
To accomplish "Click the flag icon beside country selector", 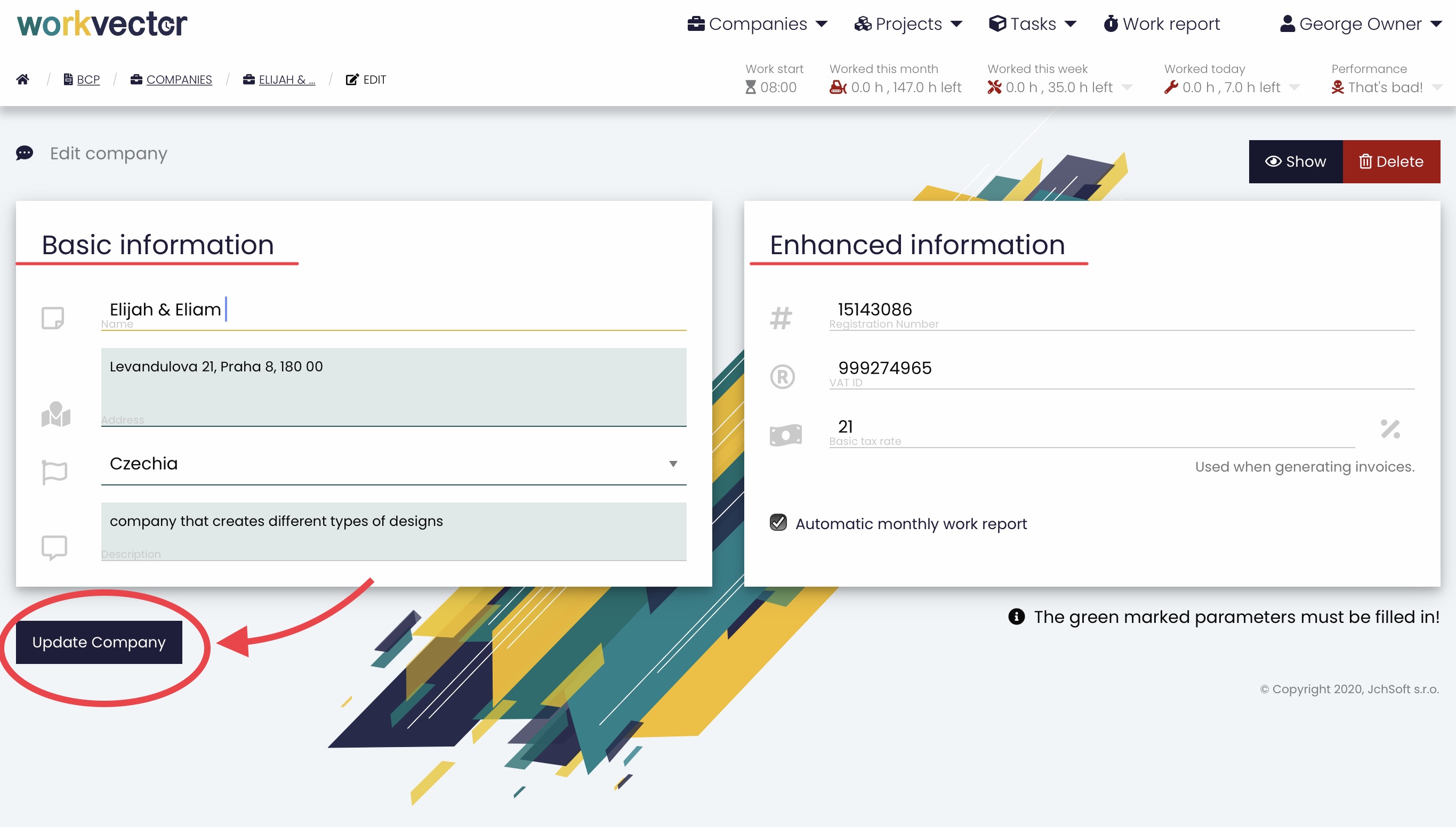I will (x=54, y=472).
